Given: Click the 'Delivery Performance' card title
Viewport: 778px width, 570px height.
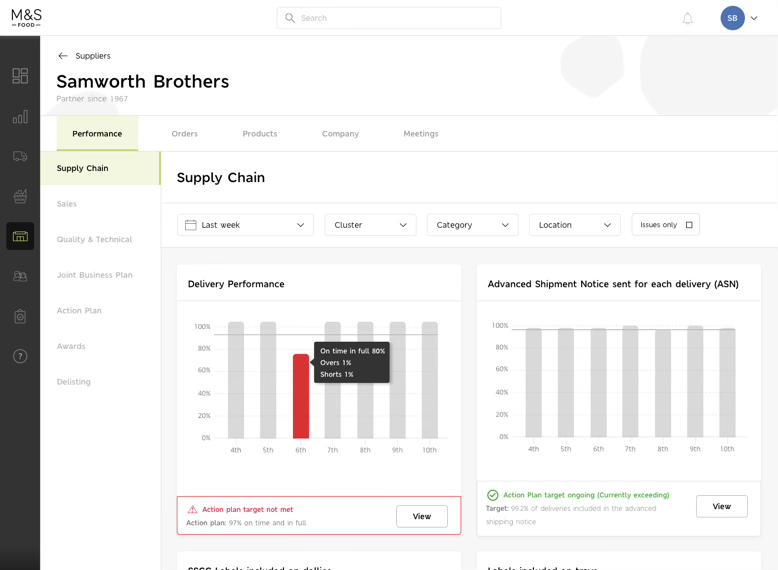Looking at the screenshot, I should coord(236,284).
